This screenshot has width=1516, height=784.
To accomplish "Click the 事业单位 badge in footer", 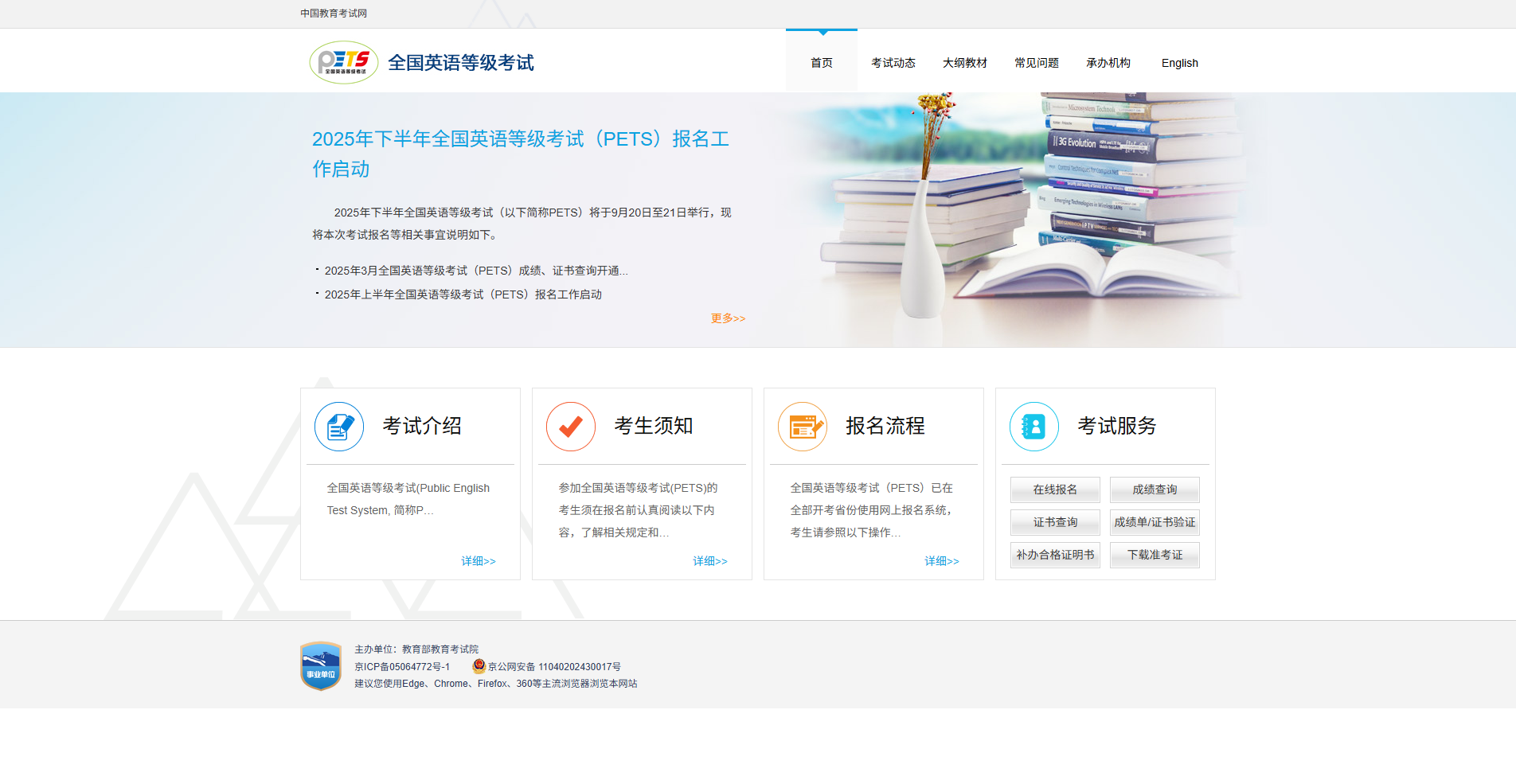I will 320,665.
